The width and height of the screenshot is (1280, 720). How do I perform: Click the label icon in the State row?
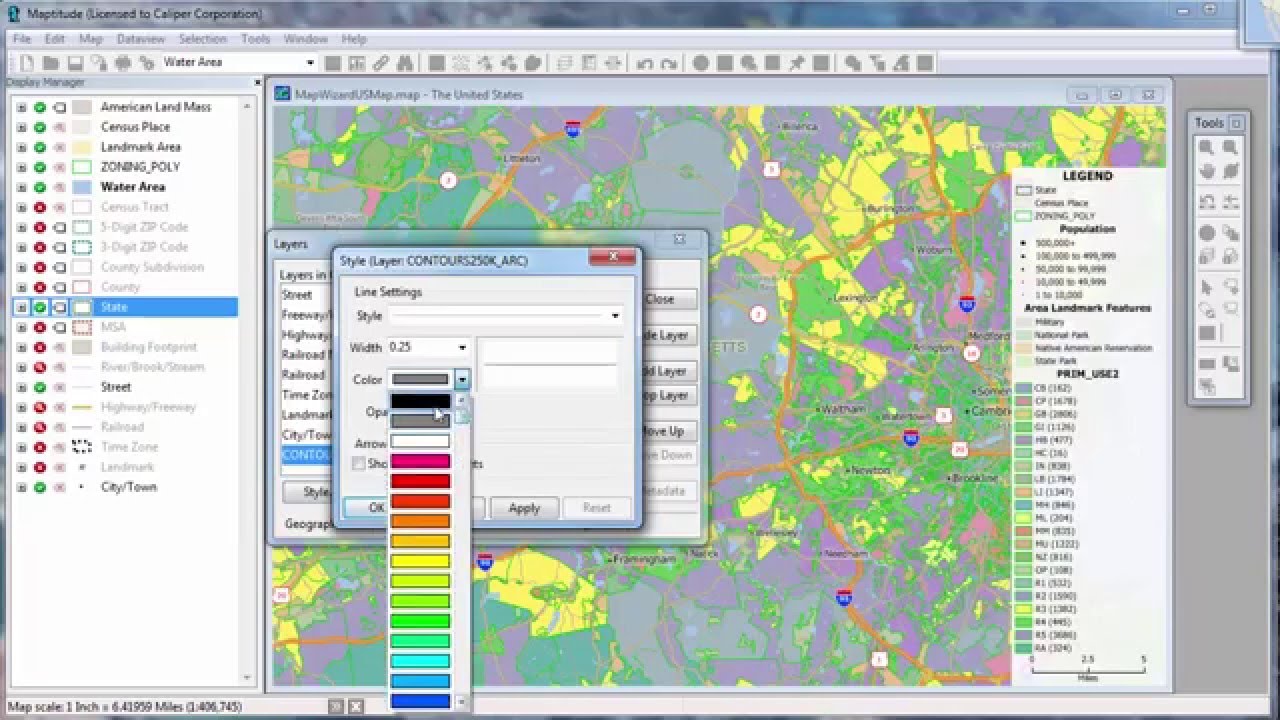tap(59, 307)
